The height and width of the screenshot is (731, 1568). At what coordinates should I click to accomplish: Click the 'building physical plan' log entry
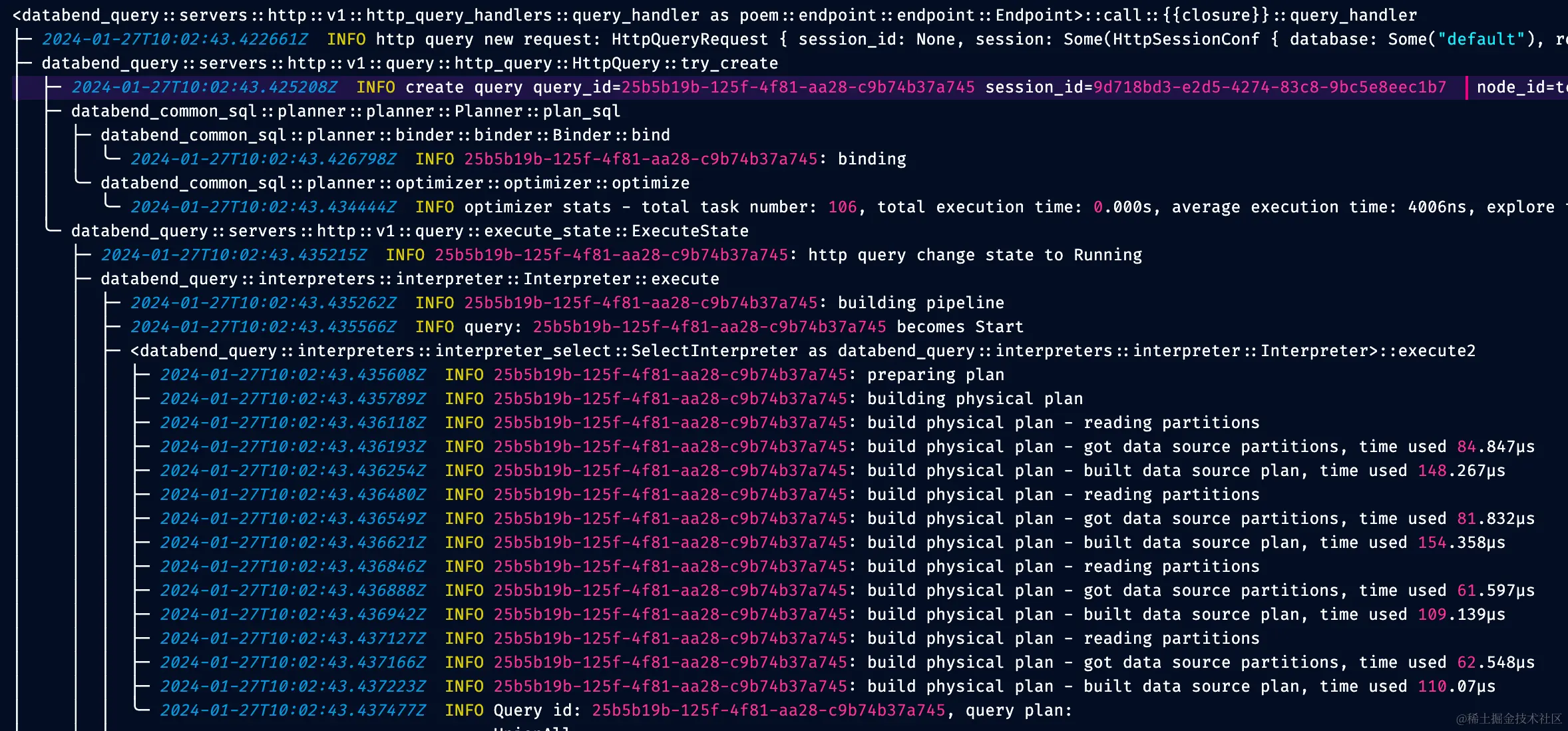(974, 399)
